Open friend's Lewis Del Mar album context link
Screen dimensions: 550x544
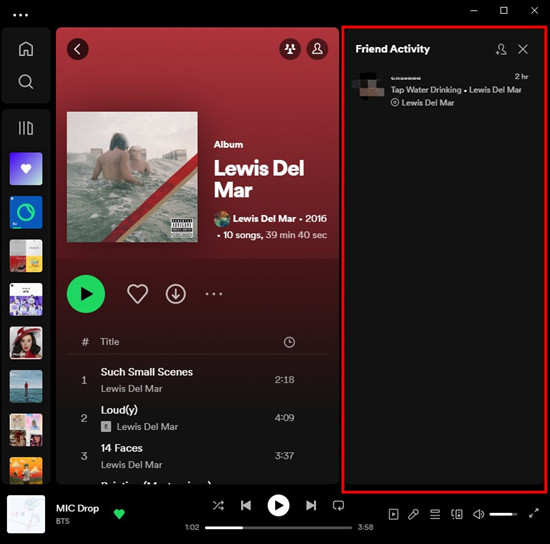coord(428,103)
